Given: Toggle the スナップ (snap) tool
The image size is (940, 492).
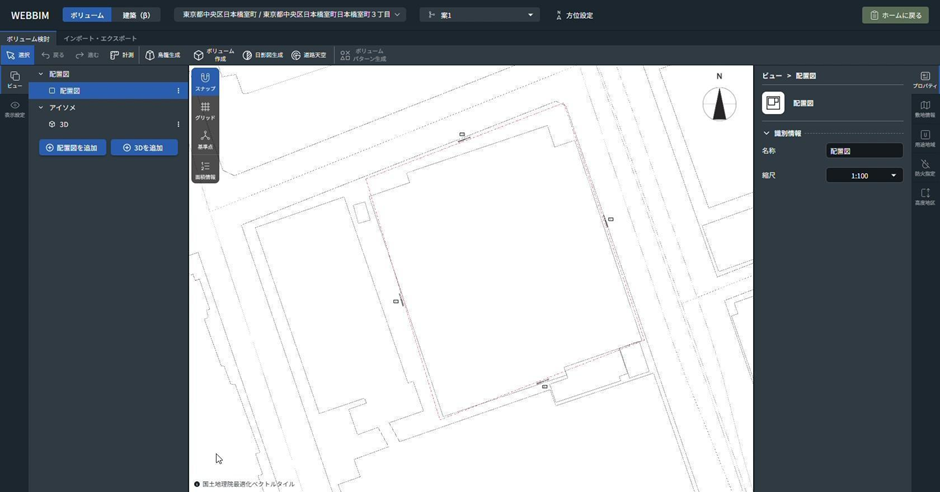Looking at the screenshot, I should tap(205, 81).
